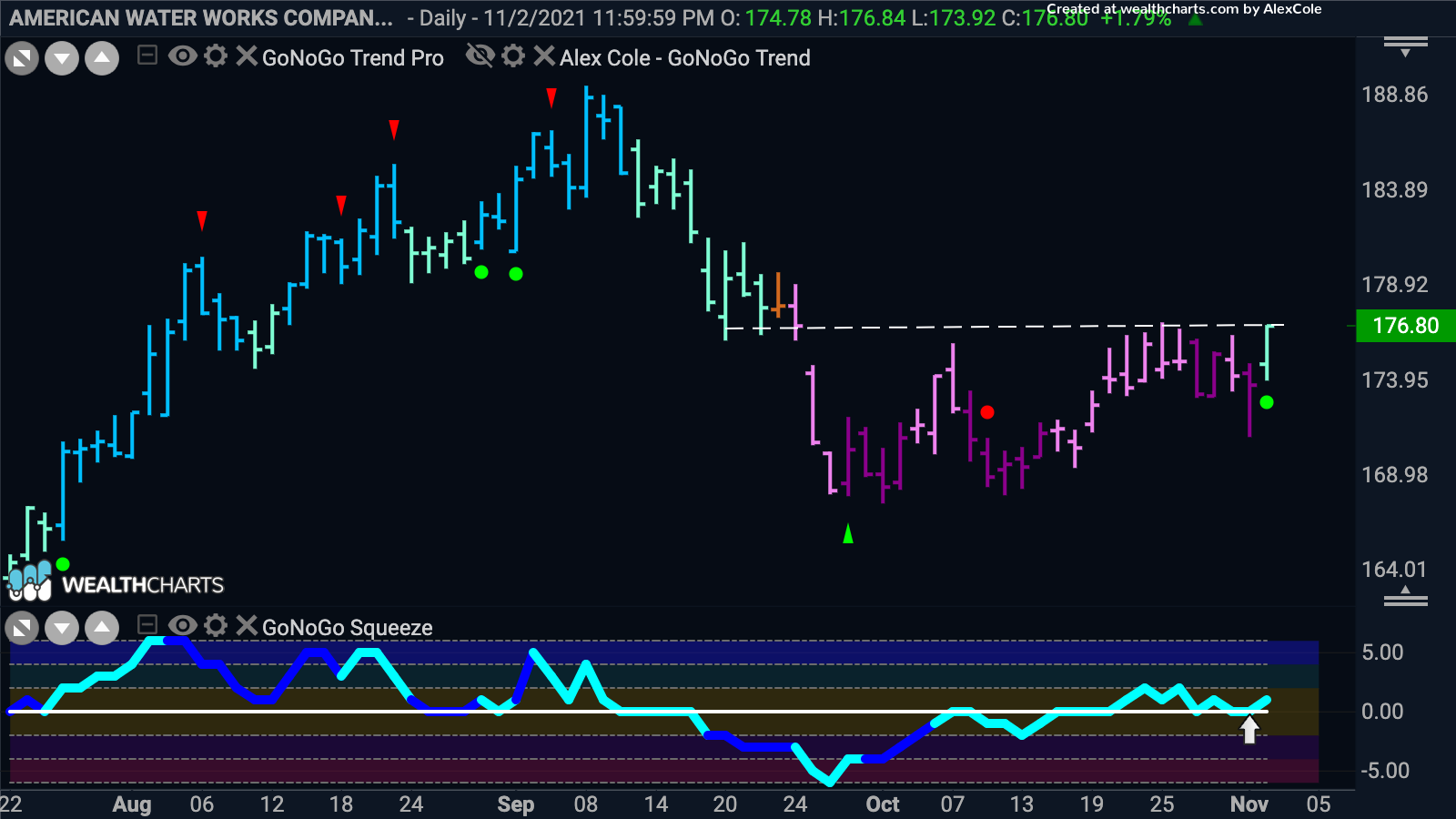Click the 188.86 price axis label
This screenshot has height=819, width=1456.
pyautogui.click(x=1394, y=95)
